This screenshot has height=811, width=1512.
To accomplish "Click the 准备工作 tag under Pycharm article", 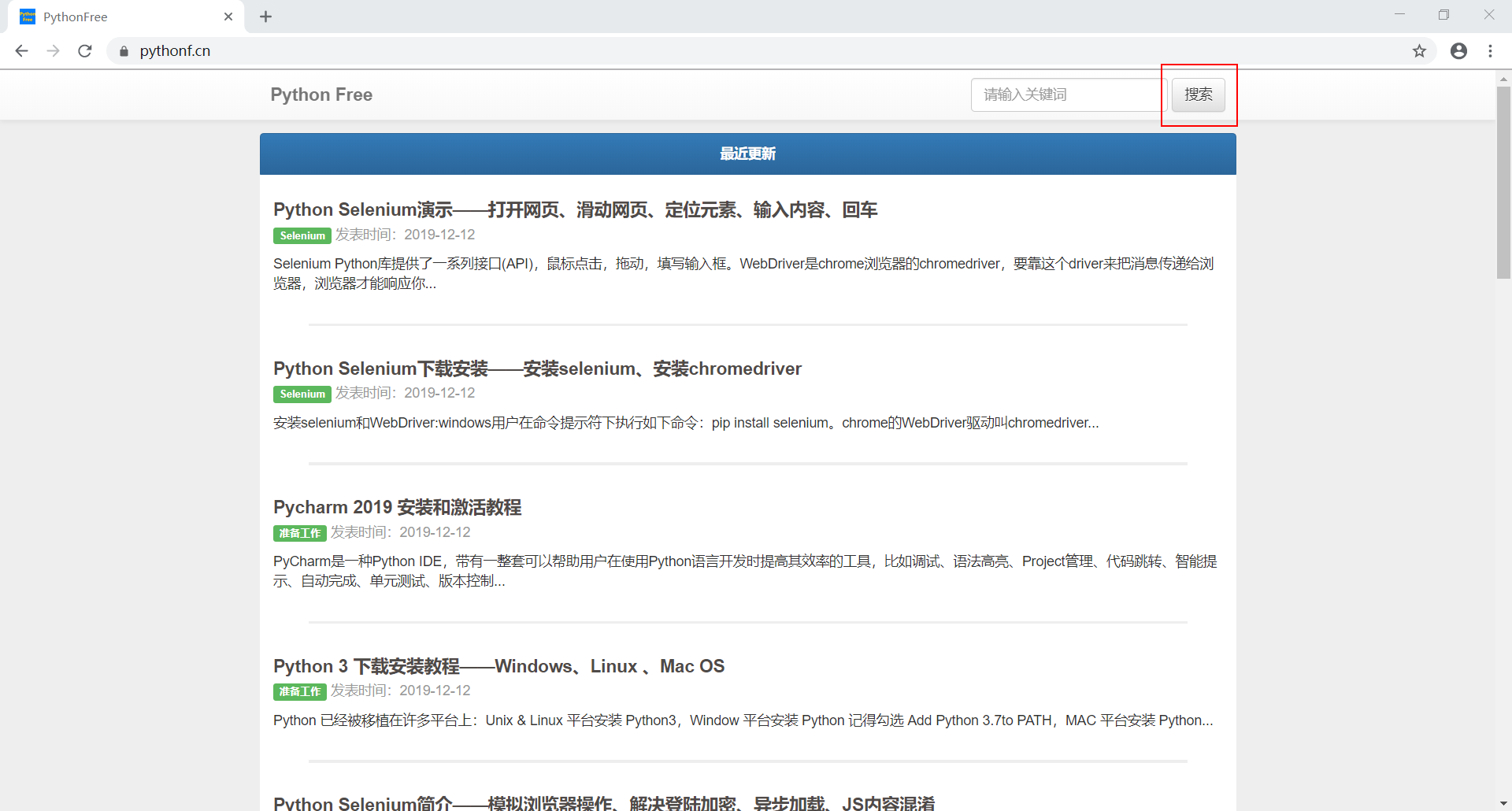I will pyautogui.click(x=300, y=533).
